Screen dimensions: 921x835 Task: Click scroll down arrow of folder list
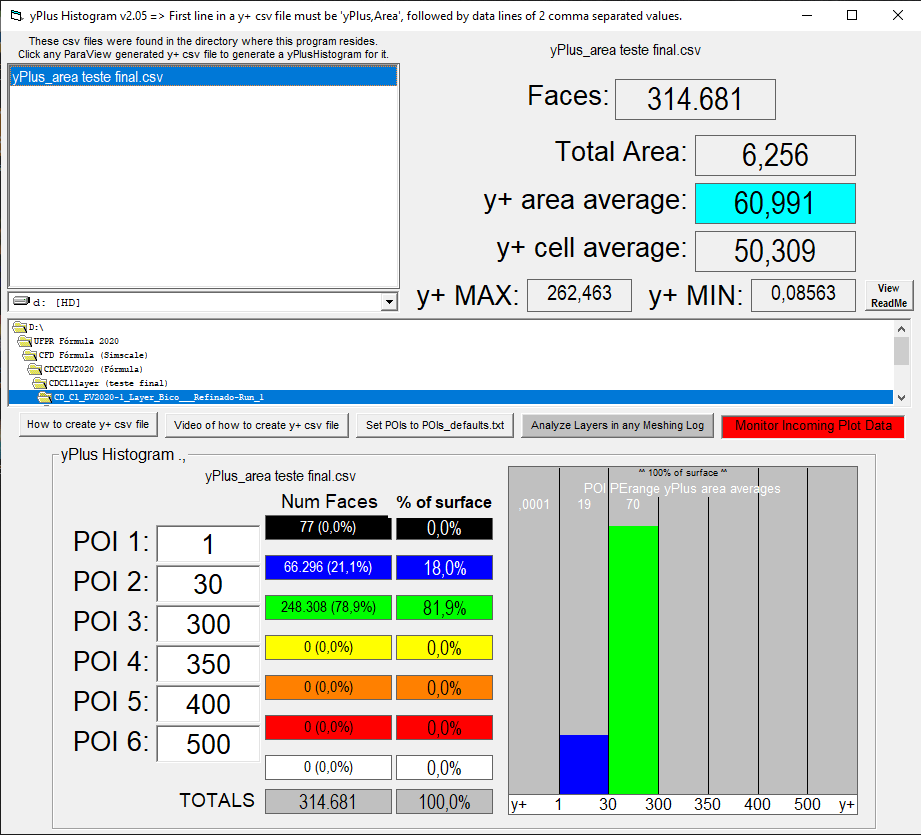point(902,398)
